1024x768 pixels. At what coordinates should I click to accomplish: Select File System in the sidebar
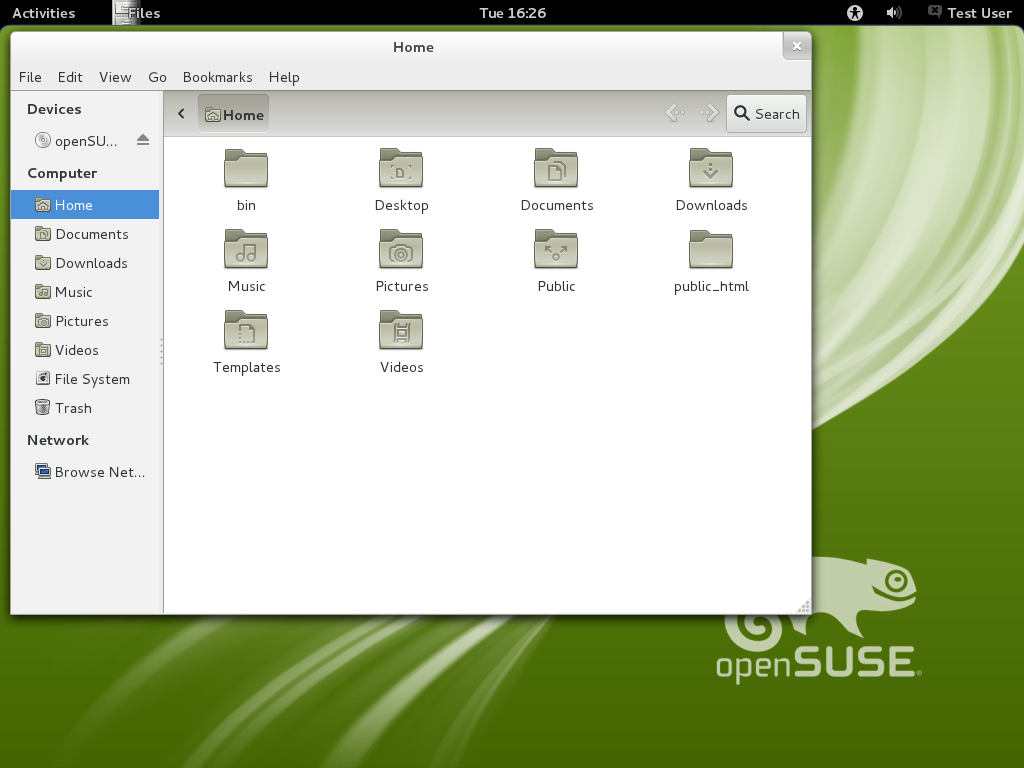[92, 379]
